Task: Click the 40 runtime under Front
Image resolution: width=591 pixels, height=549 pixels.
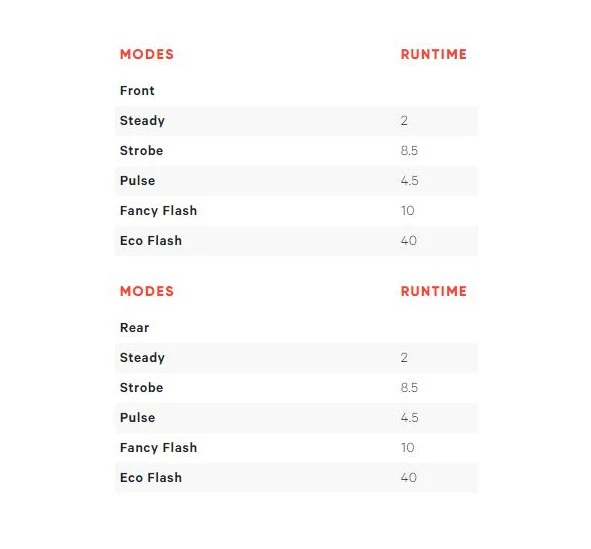Action: [409, 240]
